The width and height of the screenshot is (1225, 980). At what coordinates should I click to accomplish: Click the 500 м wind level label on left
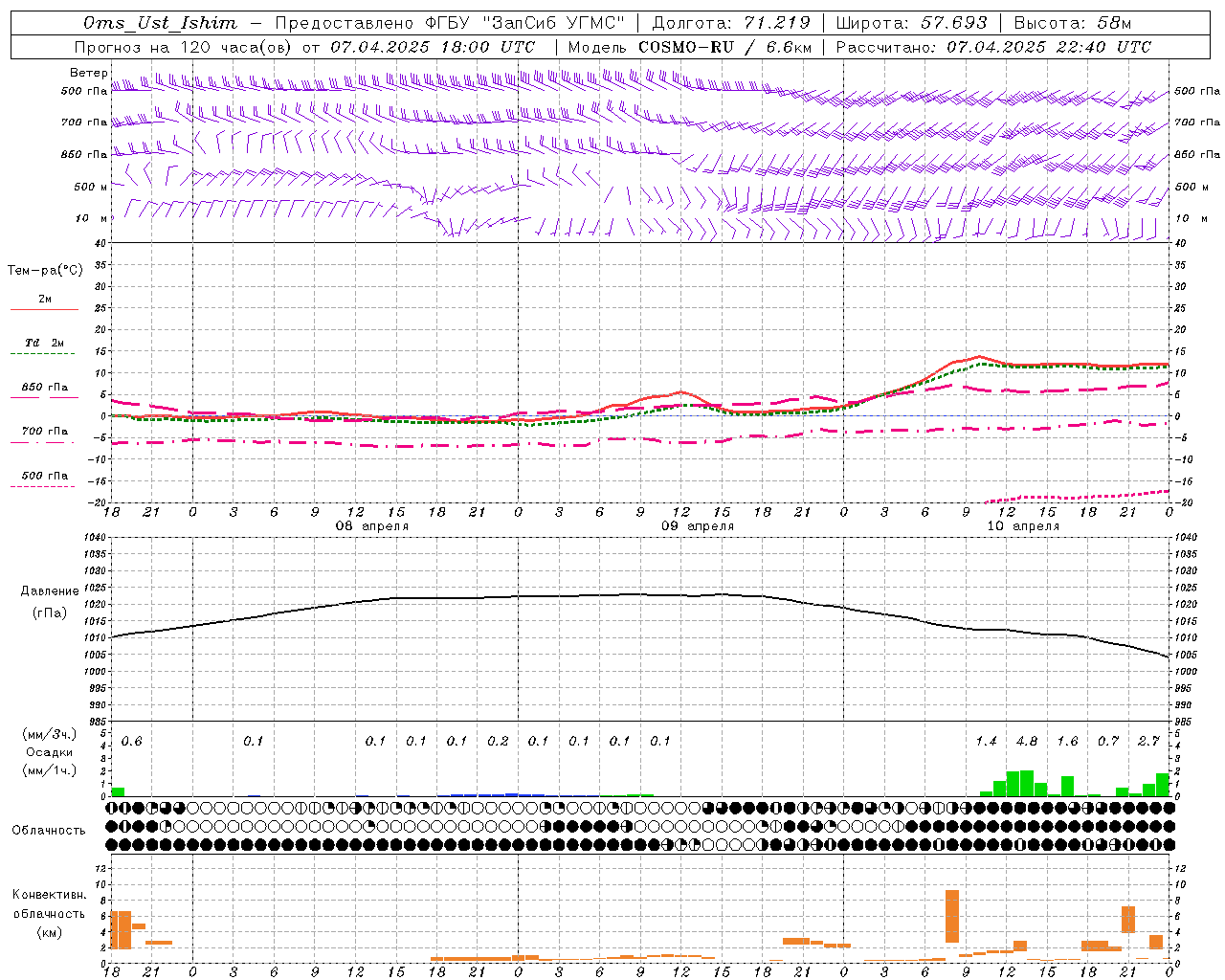90,187
